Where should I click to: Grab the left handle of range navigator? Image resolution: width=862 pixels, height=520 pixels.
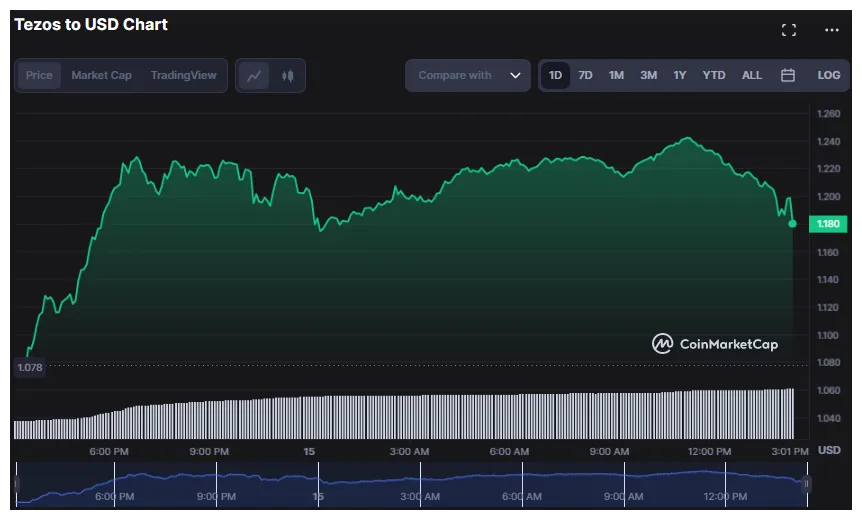pos(16,484)
